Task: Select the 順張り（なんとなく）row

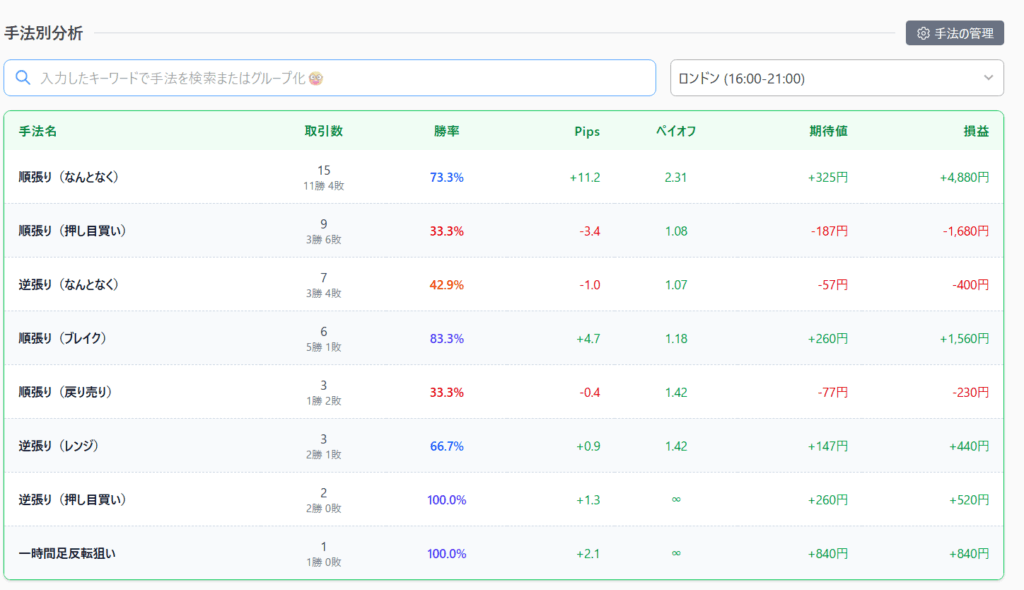Action: click(x=70, y=177)
